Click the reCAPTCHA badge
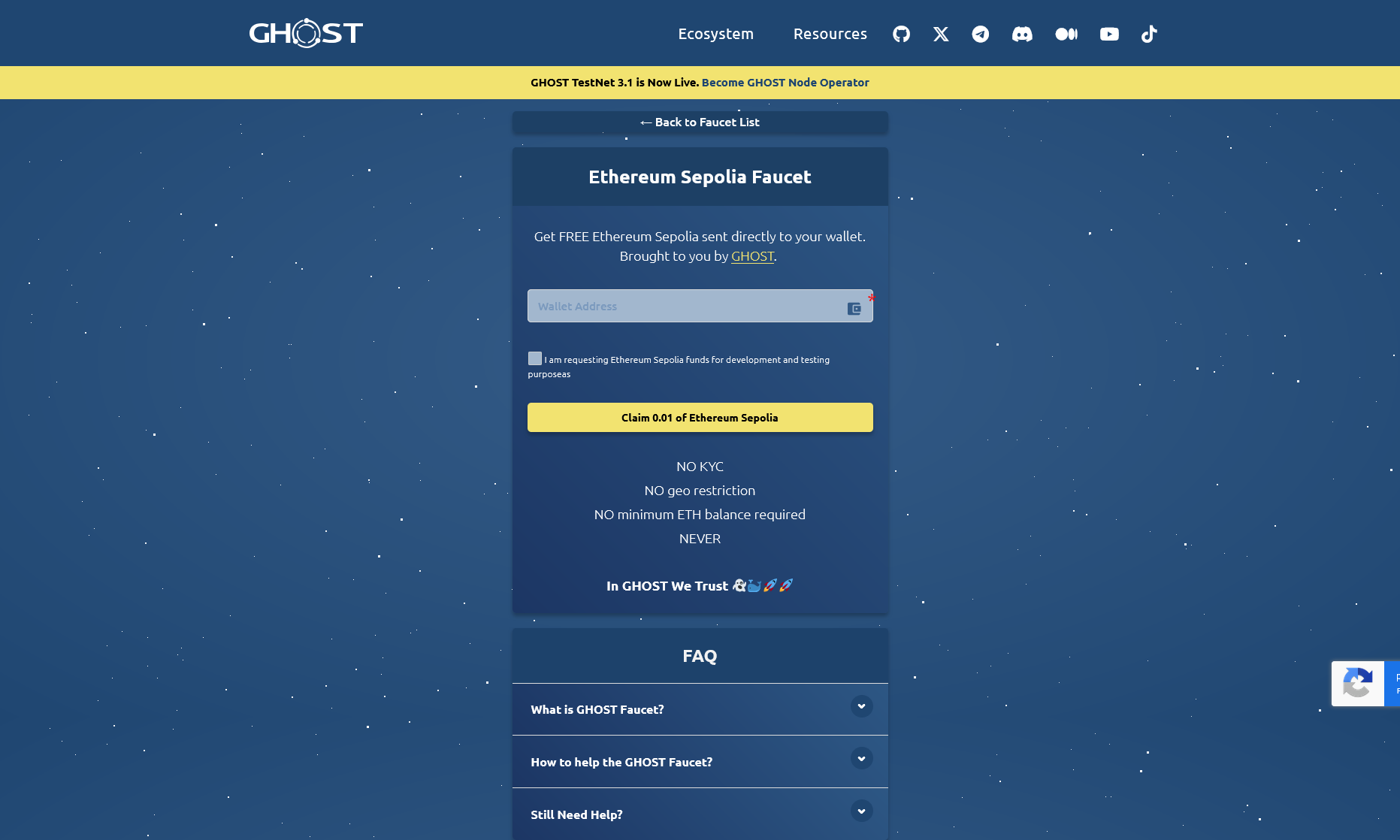Screen dimensions: 1400x840 point(1365,684)
